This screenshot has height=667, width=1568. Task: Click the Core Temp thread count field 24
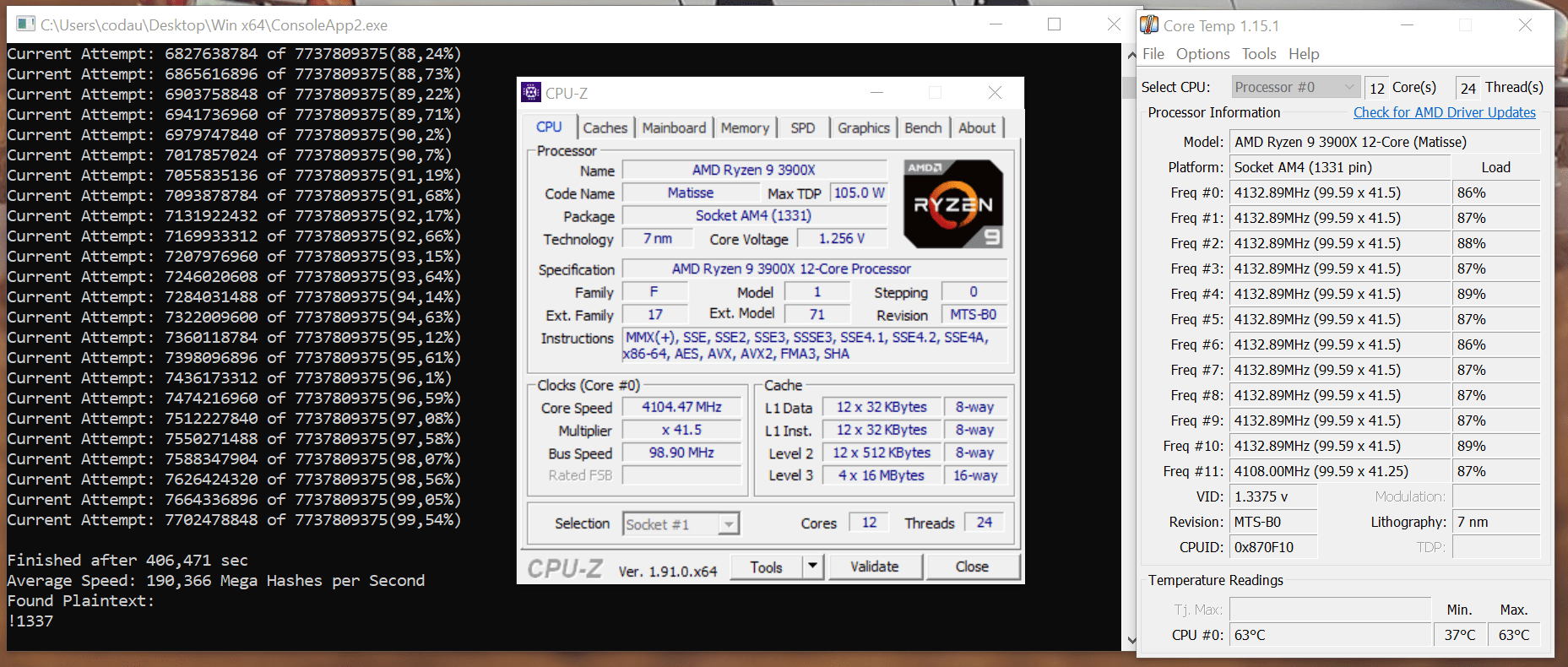coord(1468,88)
